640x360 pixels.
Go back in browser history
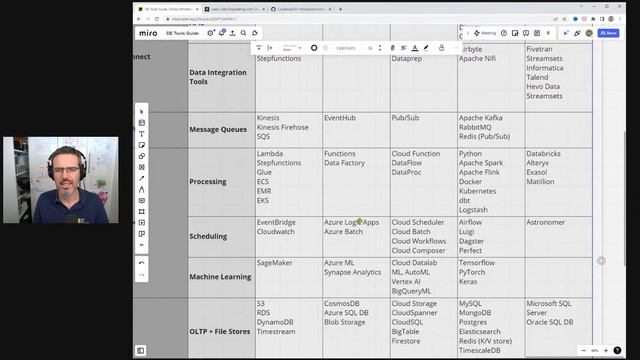139,19
